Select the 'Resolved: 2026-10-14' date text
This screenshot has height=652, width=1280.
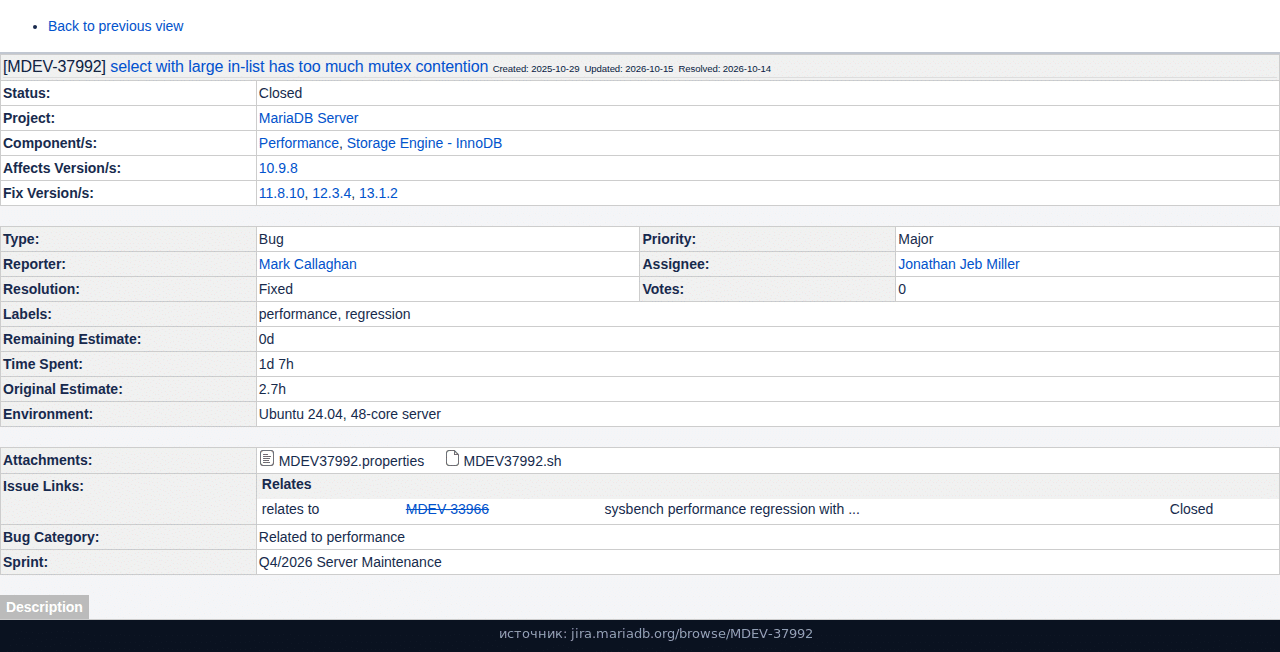[725, 69]
